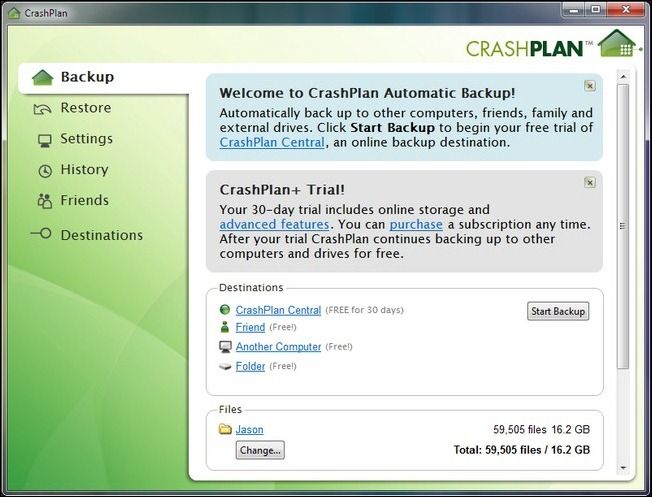Viewport: 652px width, 497px height.
Task: Dismiss the Welcome to CrashPlan message
Action: point(590,86)
